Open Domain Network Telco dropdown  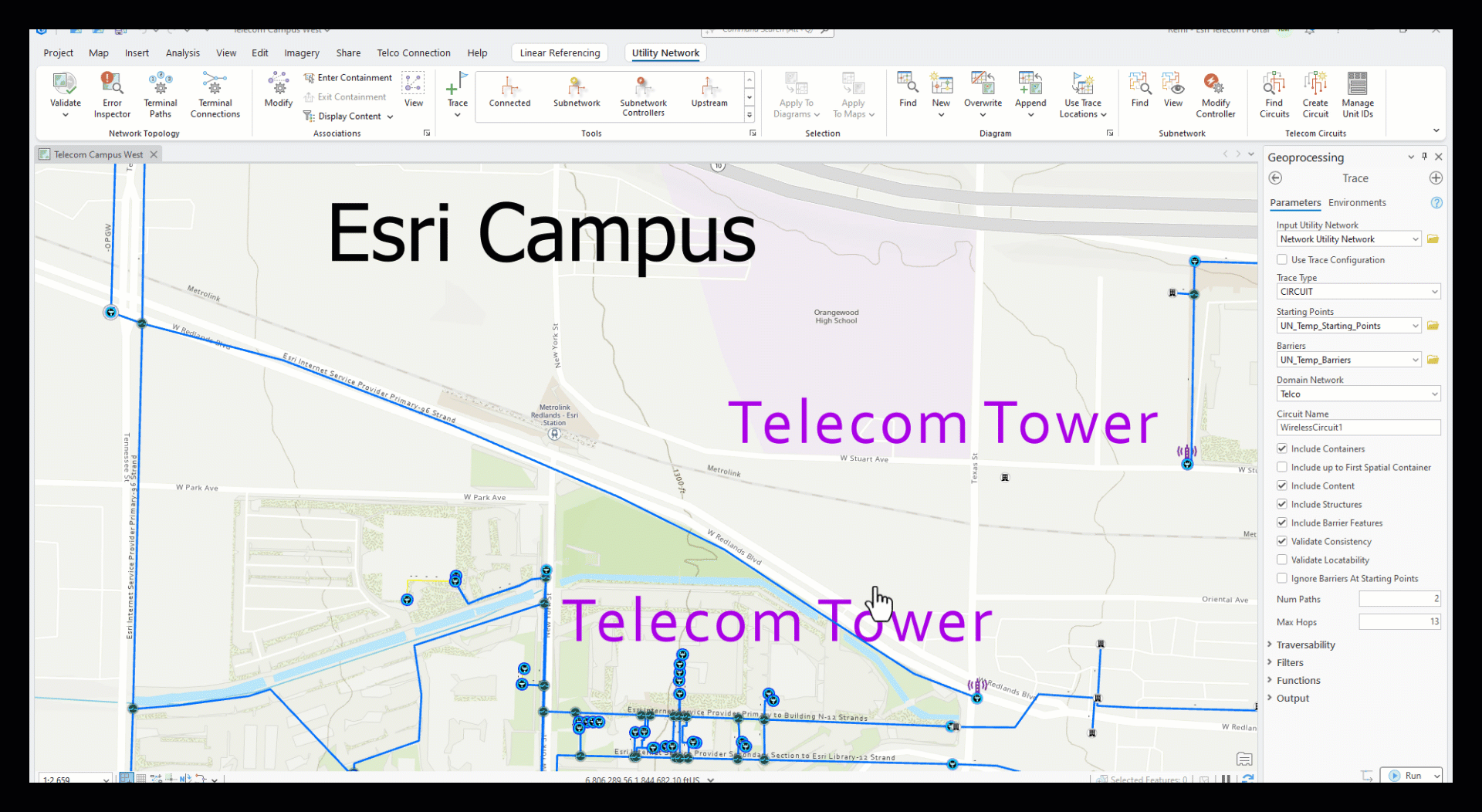1358,394
